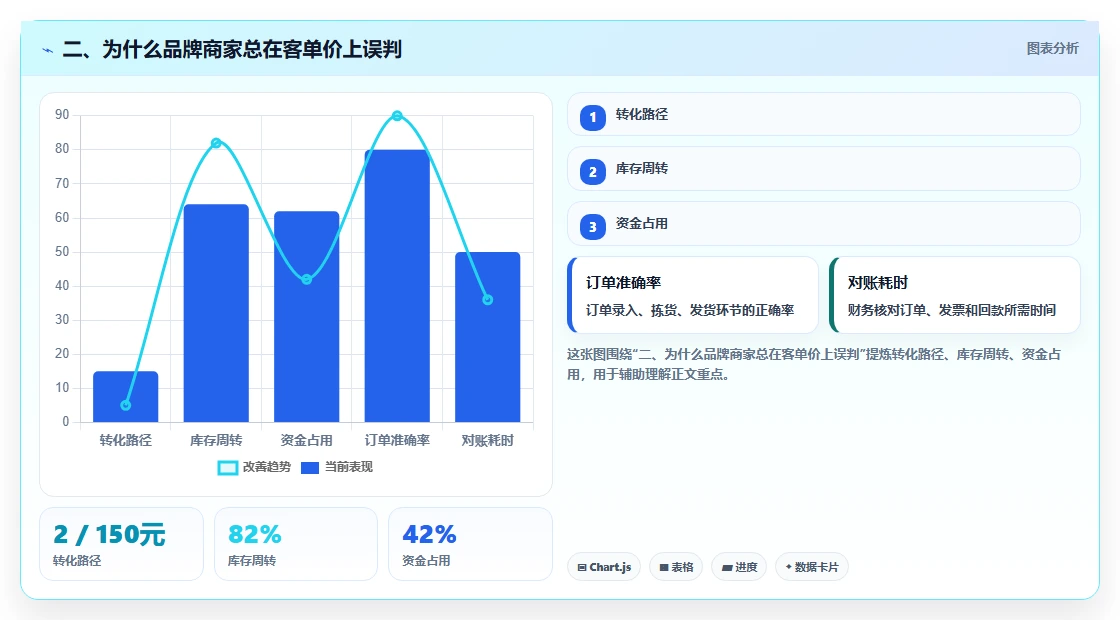Click the 资金占用 bar in the chart
1120x620 pixels.
[306, 316]
